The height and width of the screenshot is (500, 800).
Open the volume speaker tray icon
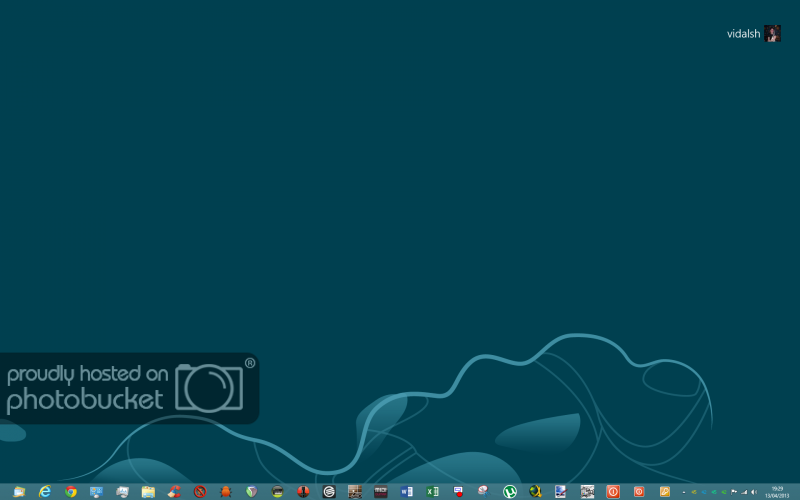click(754, 492)
